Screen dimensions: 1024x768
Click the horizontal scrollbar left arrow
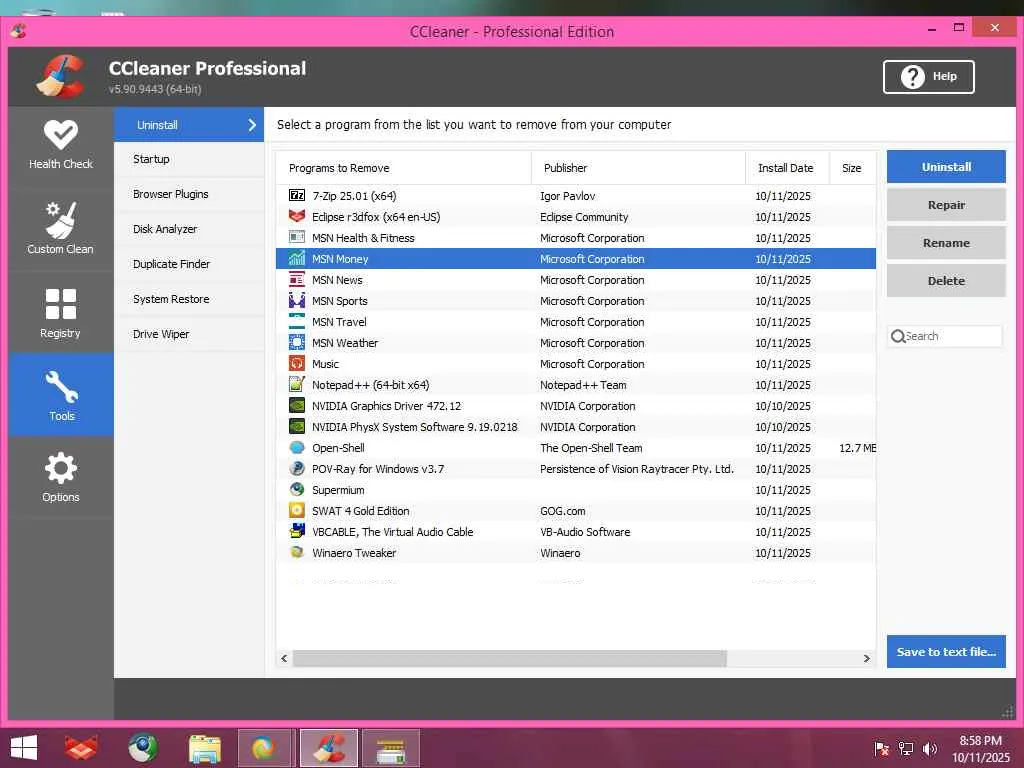coord(284,658)
